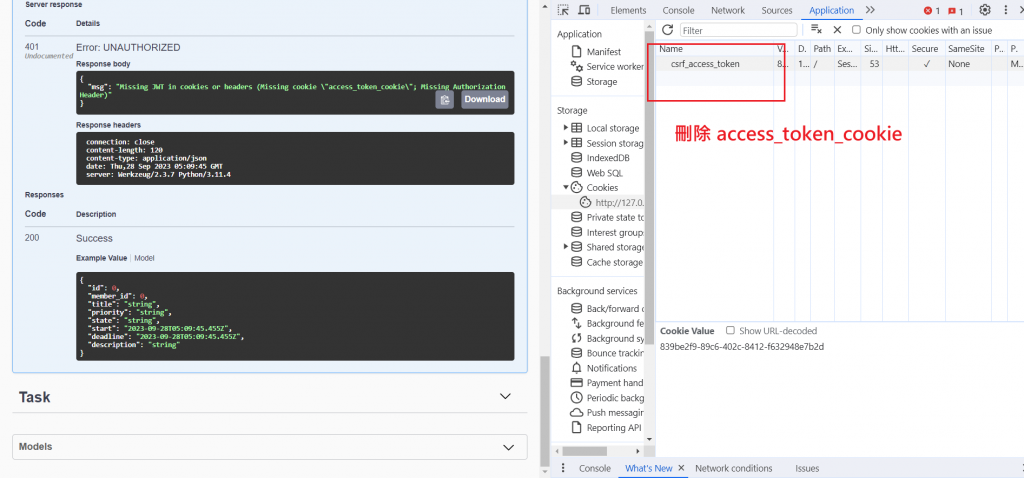
Task: Select Cache storage entry
Action: 607,262
